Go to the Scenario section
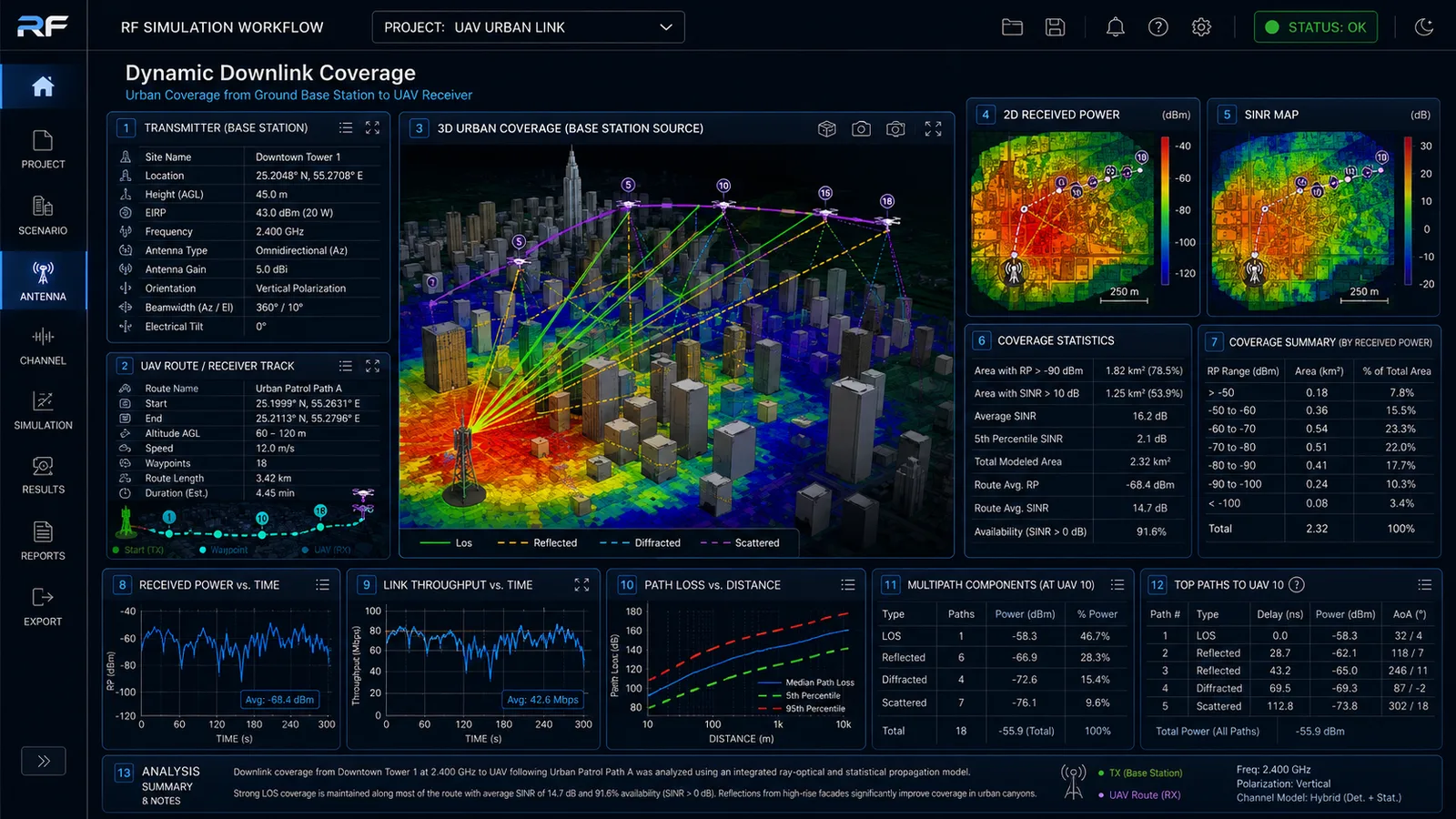This screenshot has width=1456, height=819. (43, 216)
